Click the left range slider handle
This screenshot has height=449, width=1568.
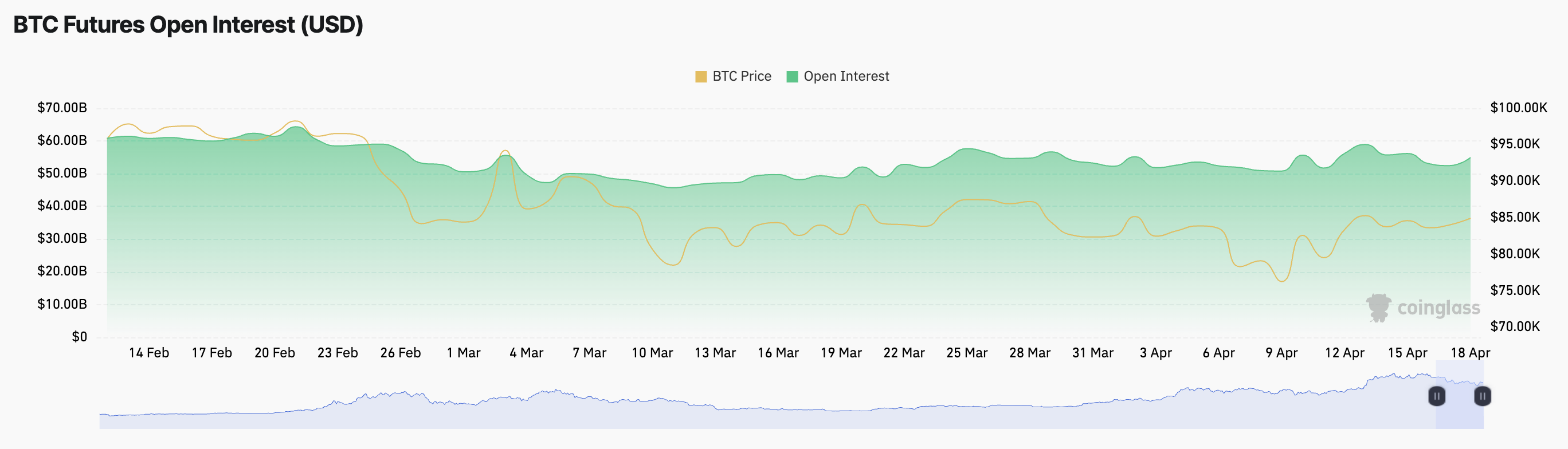coord(1437,396)
